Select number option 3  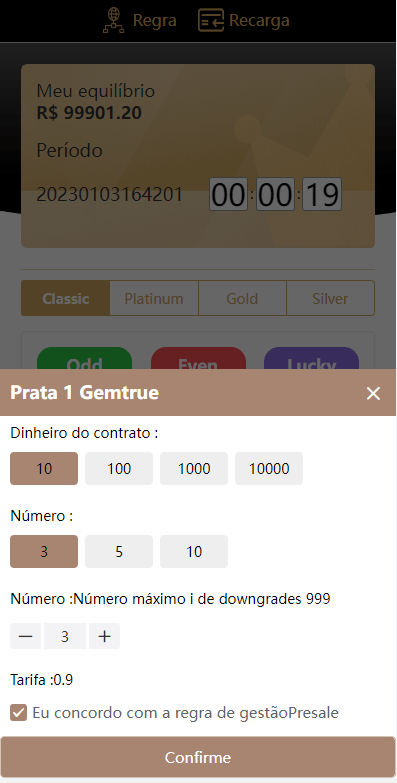(44, 551)
